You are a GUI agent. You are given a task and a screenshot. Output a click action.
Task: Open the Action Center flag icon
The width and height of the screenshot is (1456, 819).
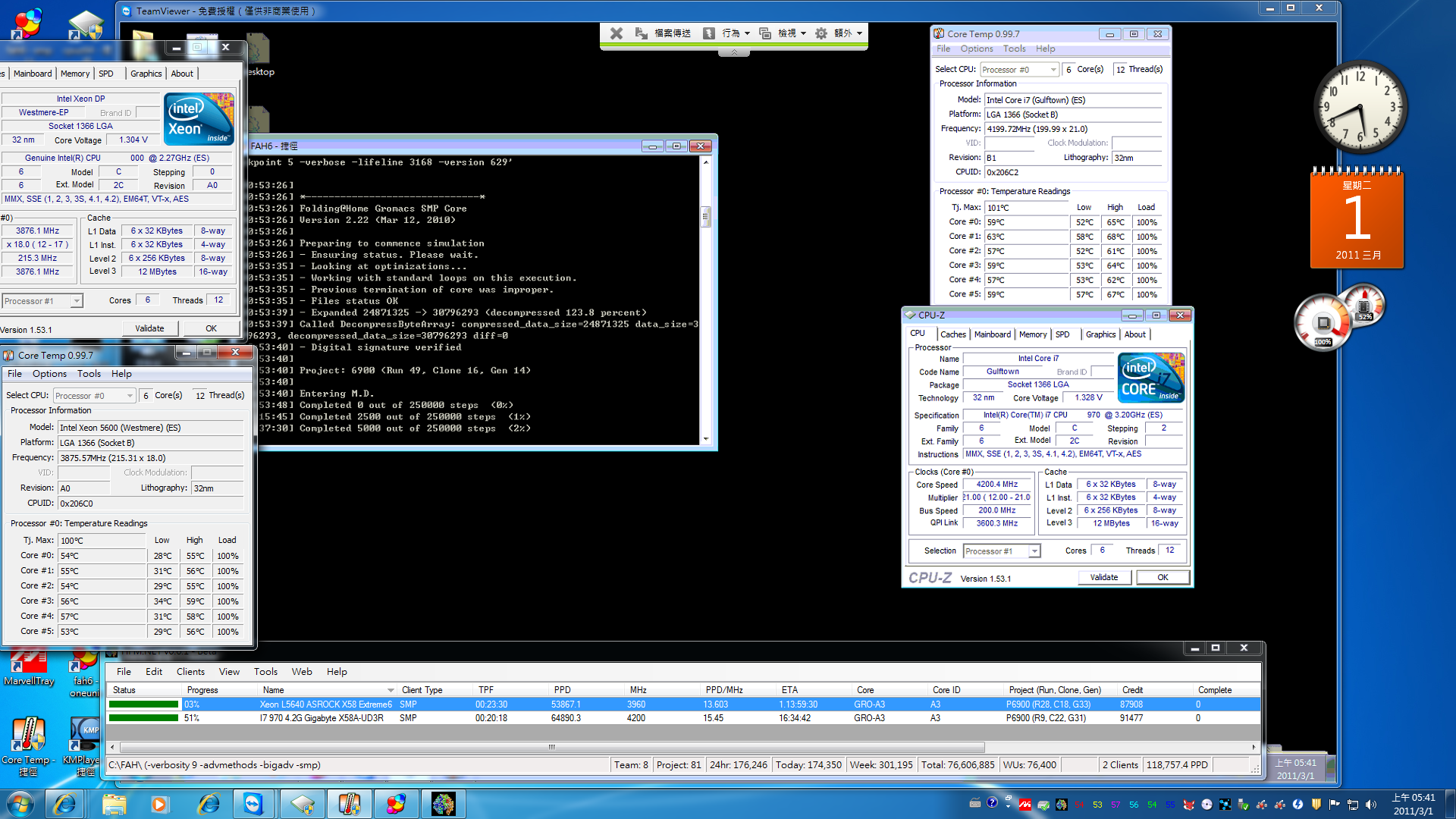1334,805
